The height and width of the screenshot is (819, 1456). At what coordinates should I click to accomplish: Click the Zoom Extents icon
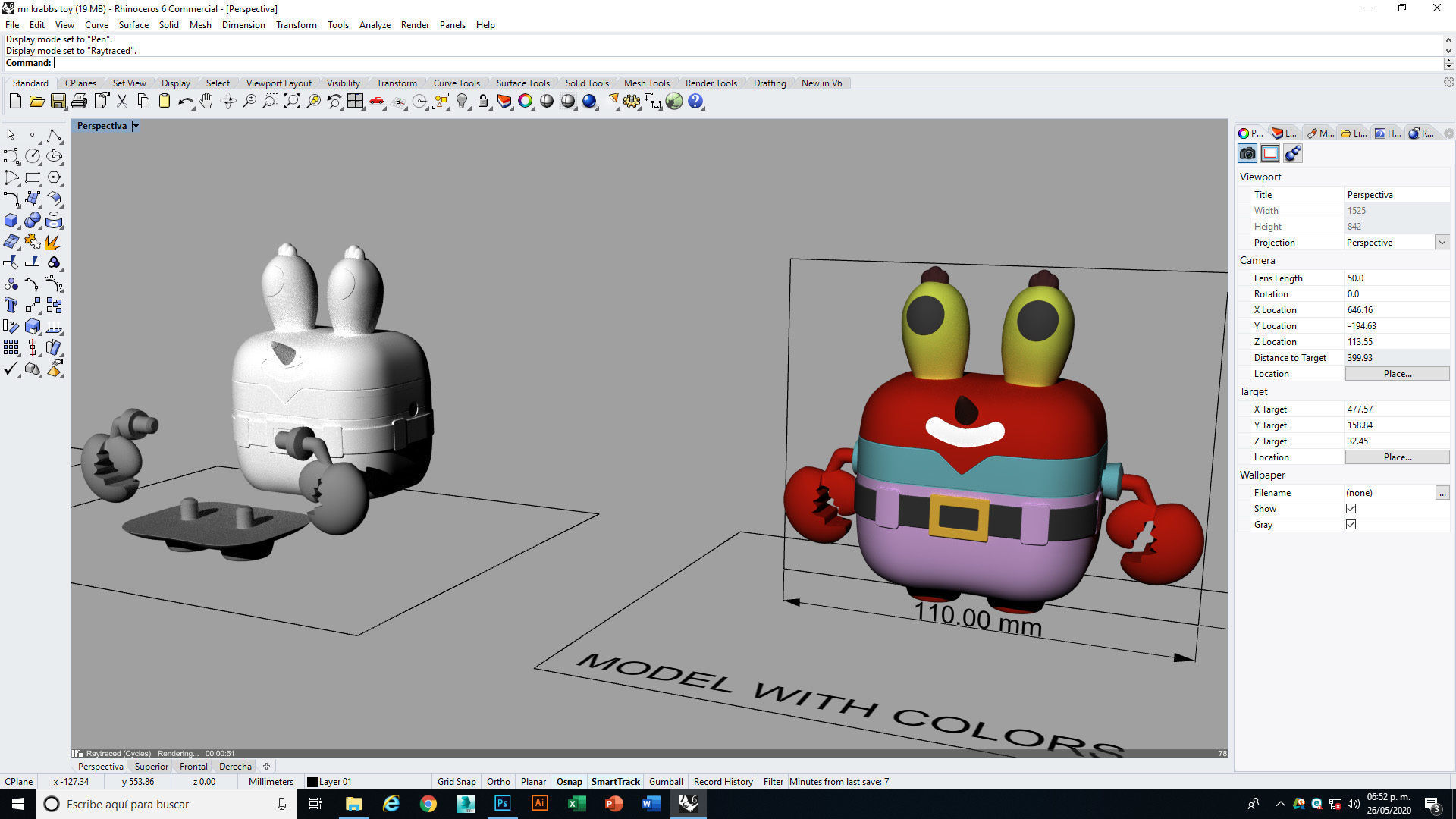coord(292,101)
